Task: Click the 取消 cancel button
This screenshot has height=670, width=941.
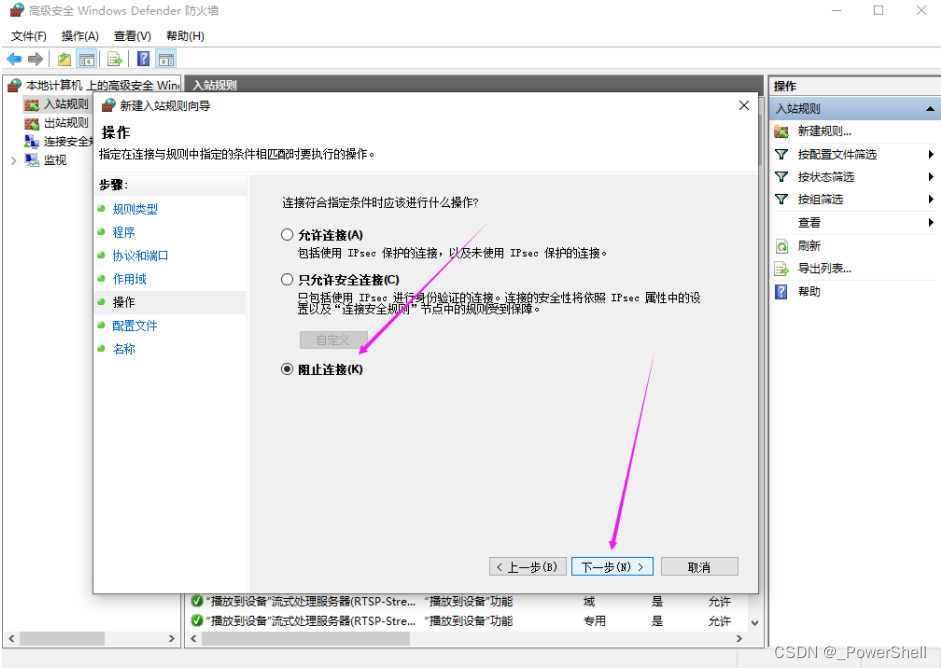Action: click(700, 567)
